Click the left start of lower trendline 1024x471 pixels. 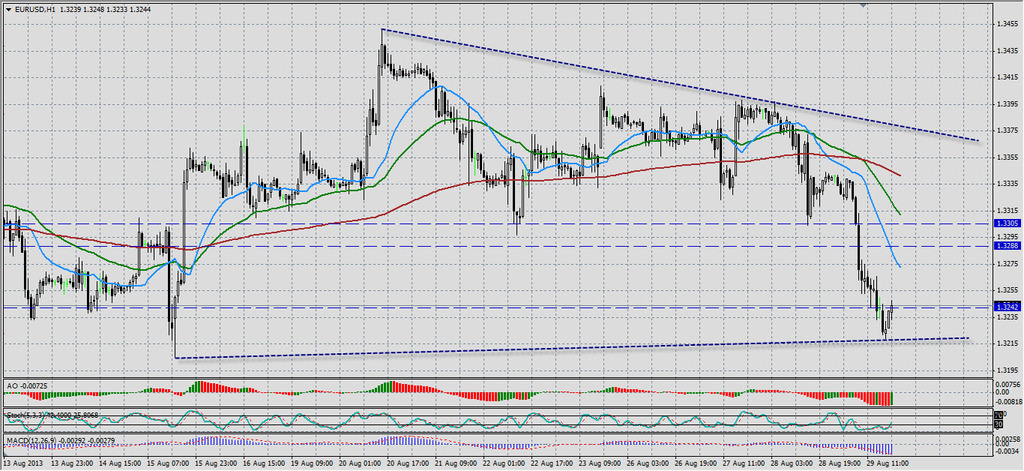point(175,357)
